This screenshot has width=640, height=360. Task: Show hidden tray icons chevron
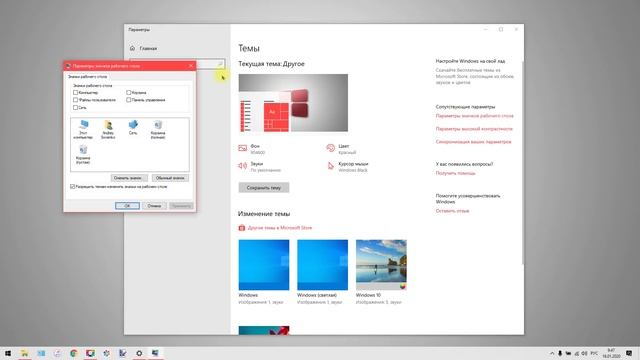point(552,353)
